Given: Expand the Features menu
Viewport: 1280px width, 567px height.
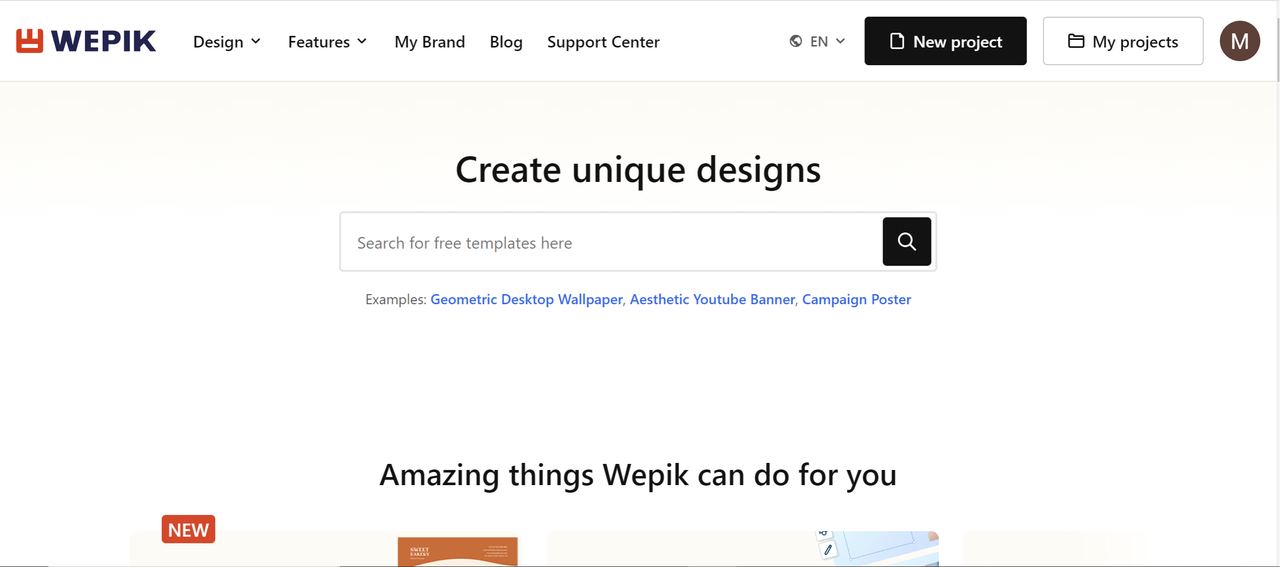Looking at the screenshot, I should coord(328,42).
